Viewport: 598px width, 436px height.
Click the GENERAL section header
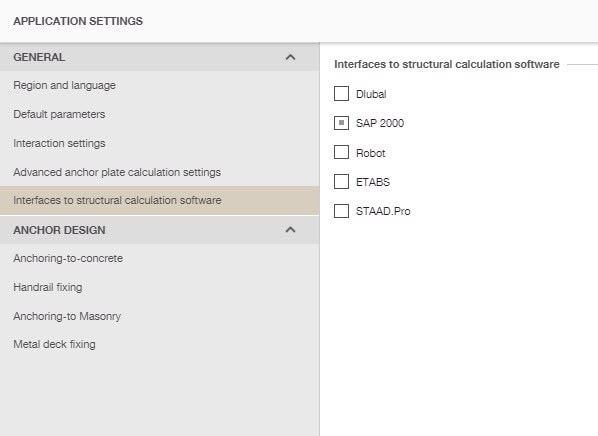[x=159, y=57]
